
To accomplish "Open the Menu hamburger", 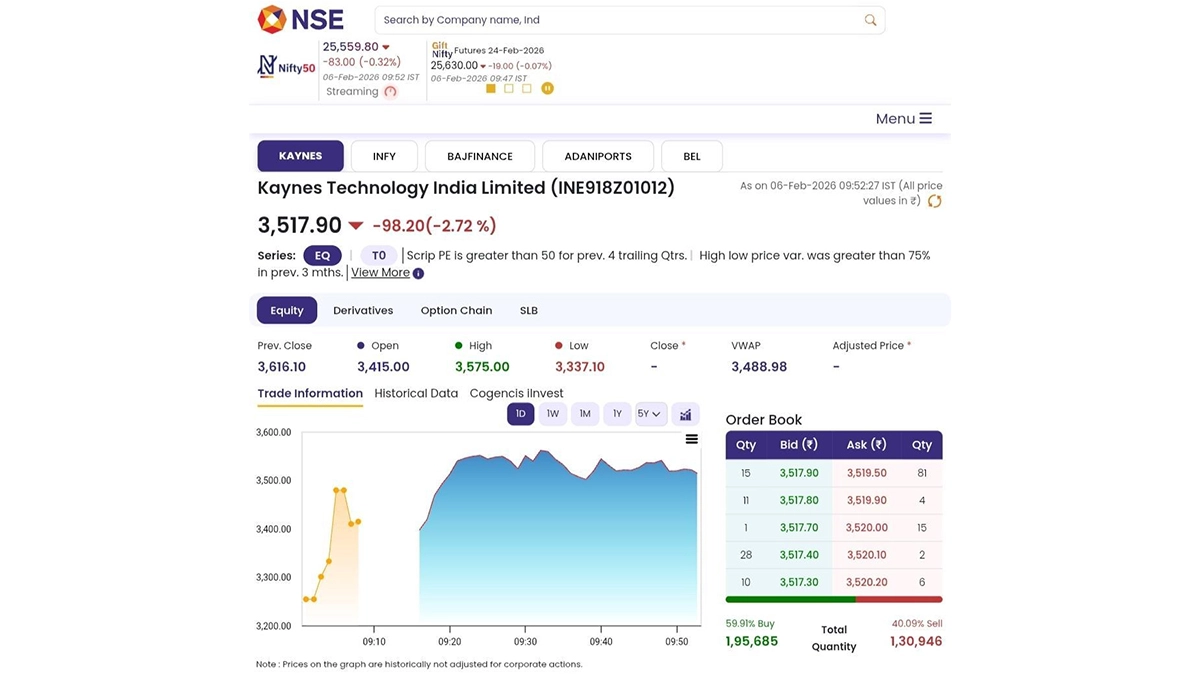I will click(x=904, y=119).
